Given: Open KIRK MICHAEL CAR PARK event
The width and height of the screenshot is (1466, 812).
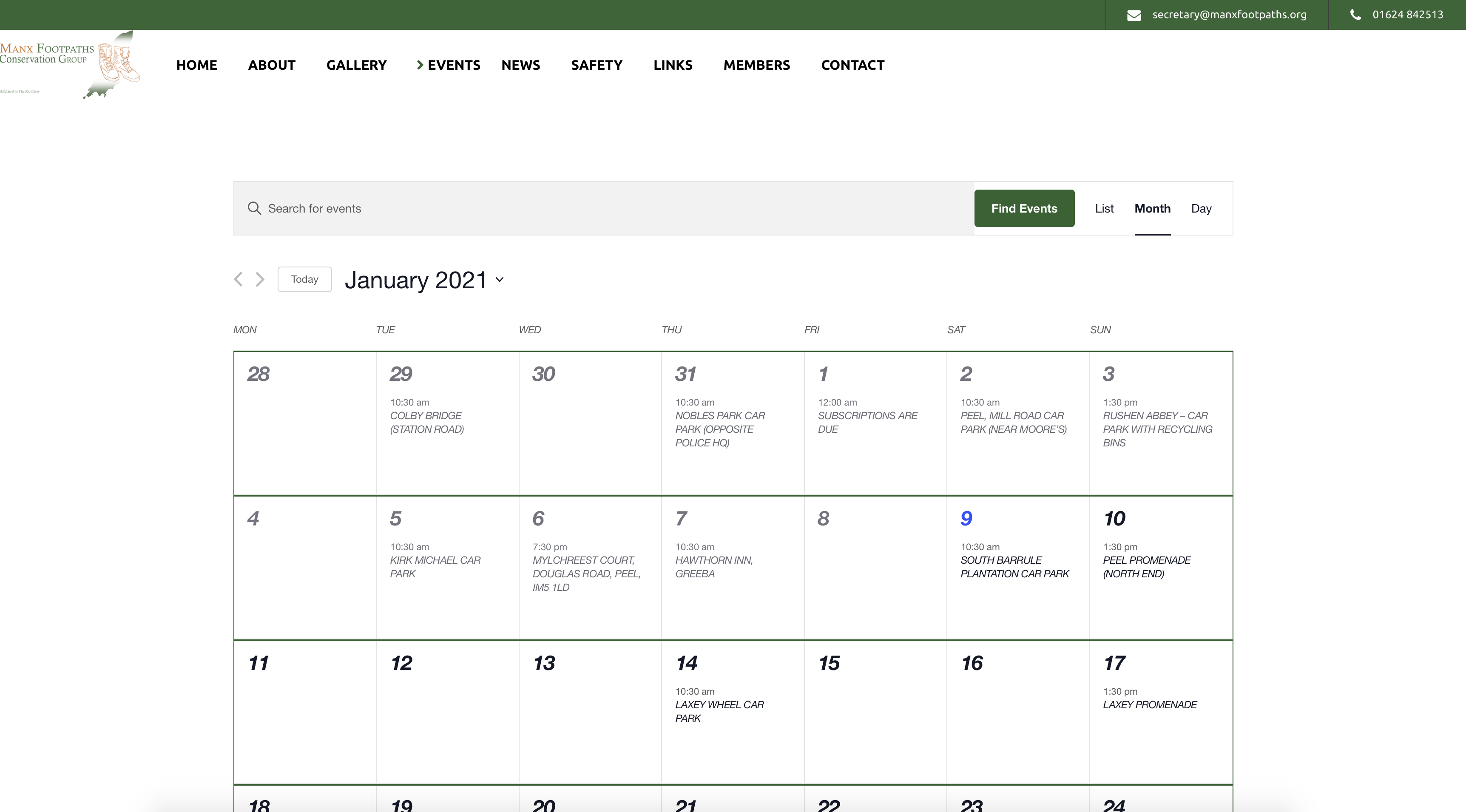Looking at the screenshot, I should (435, 567).
